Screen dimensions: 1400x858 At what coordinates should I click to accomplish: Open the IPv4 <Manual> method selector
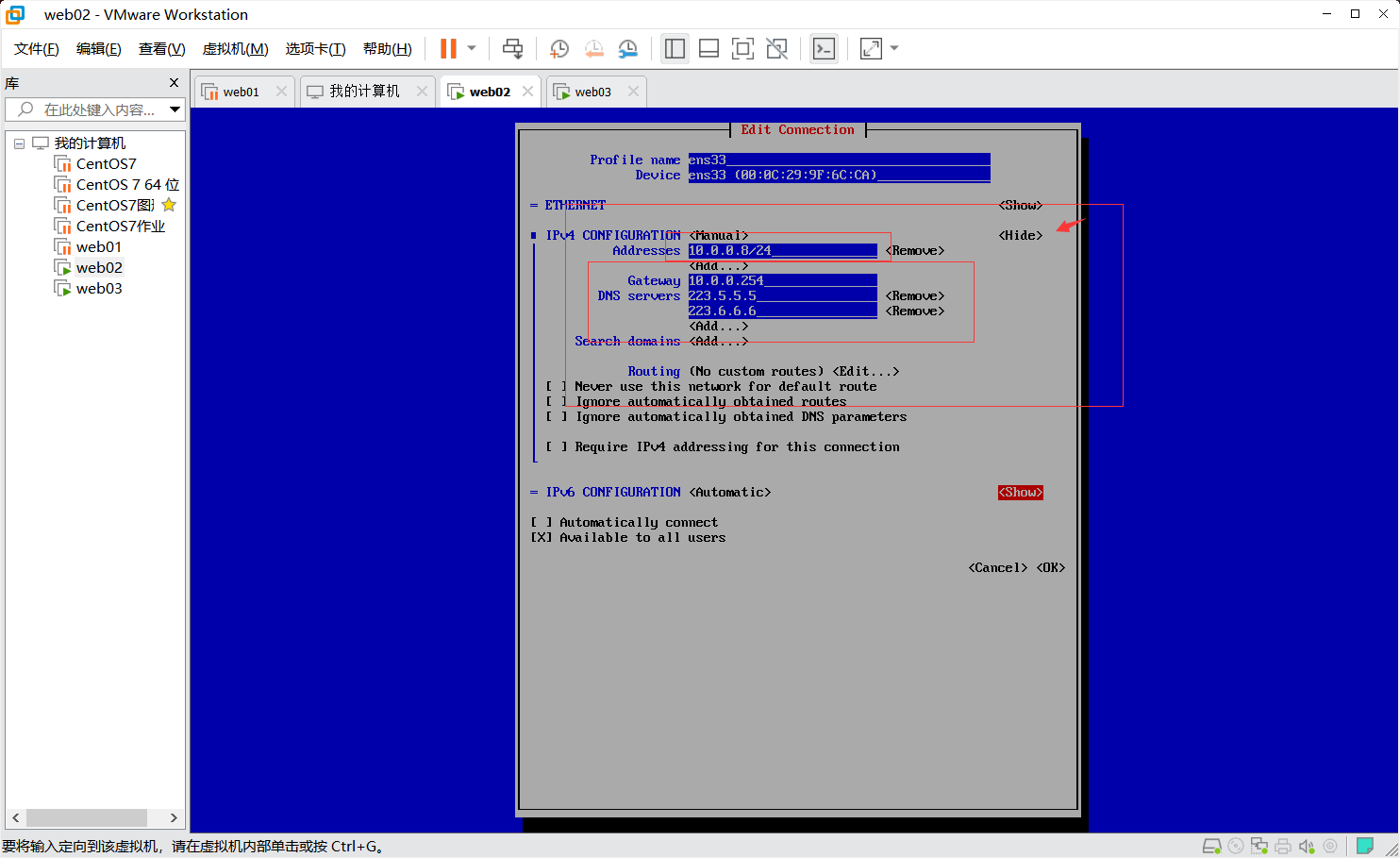click(719, 235)
